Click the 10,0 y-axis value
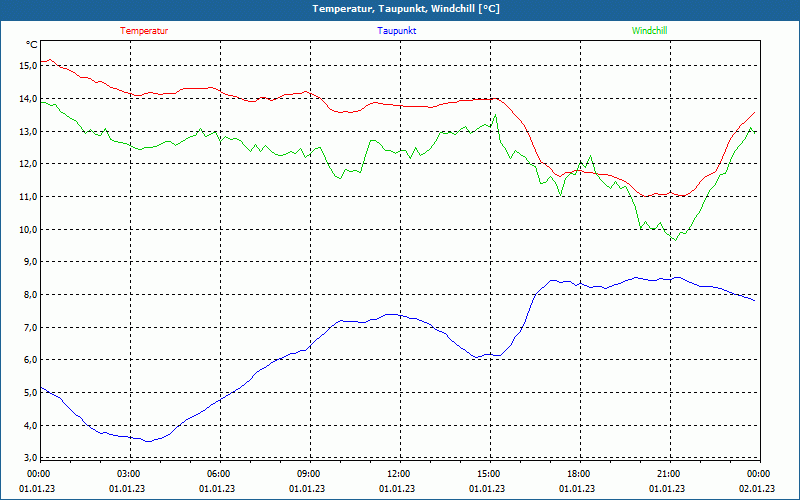The image size is (800, 500). [29, 229]
